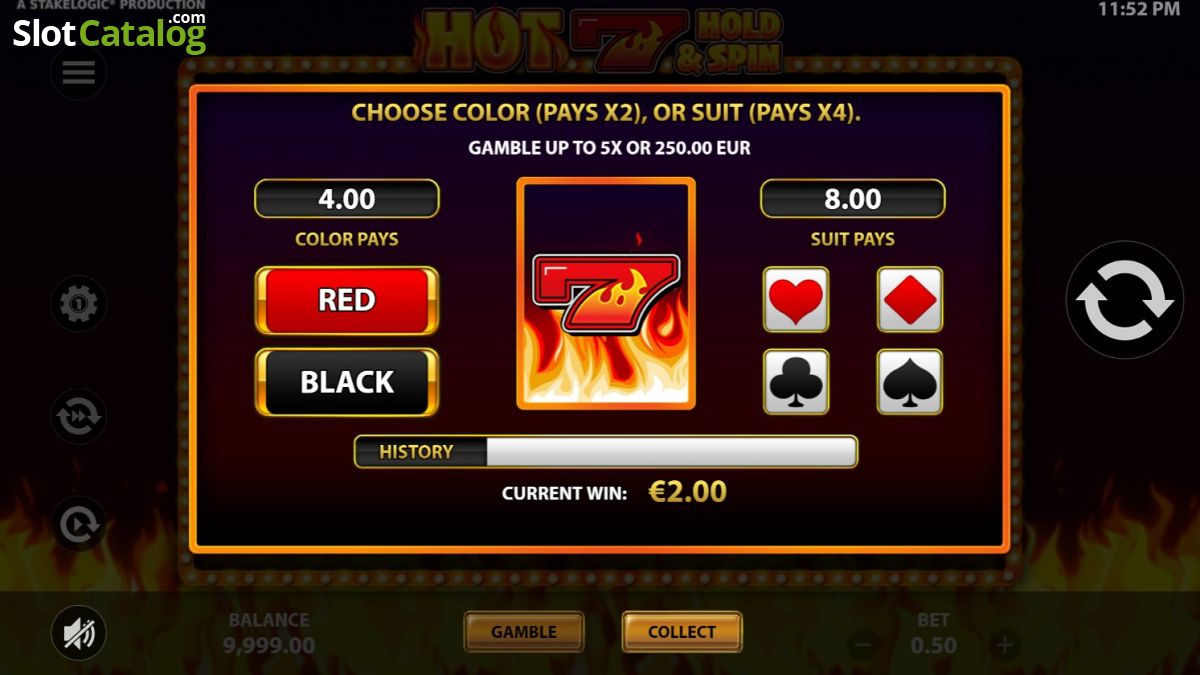Click the HISTORY bar

pos(606,452)
